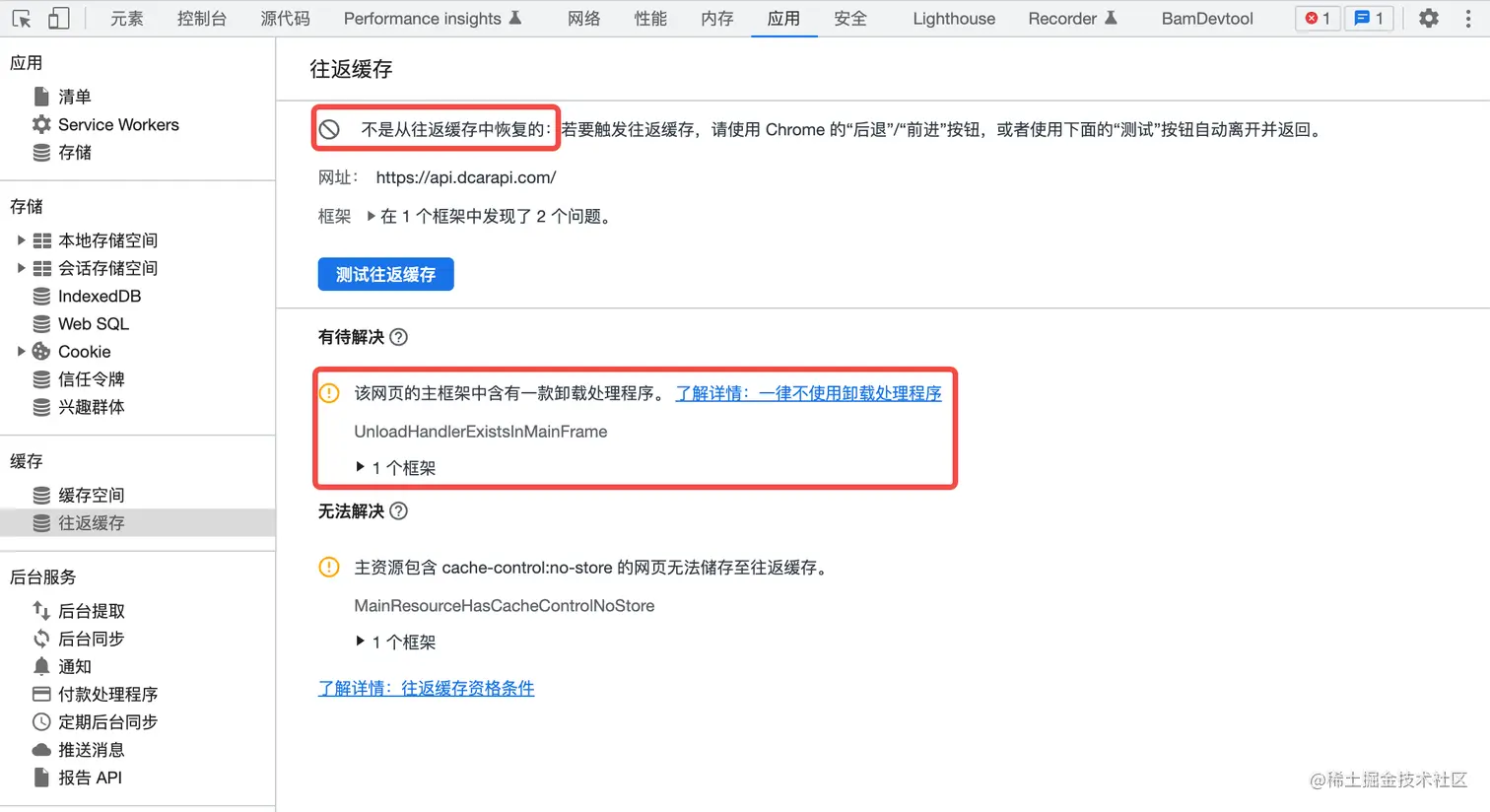Click the database icon beside 存储 under 应用
Screen dimensions: 1490x812
pyautogui.click(x=41, y=152)
